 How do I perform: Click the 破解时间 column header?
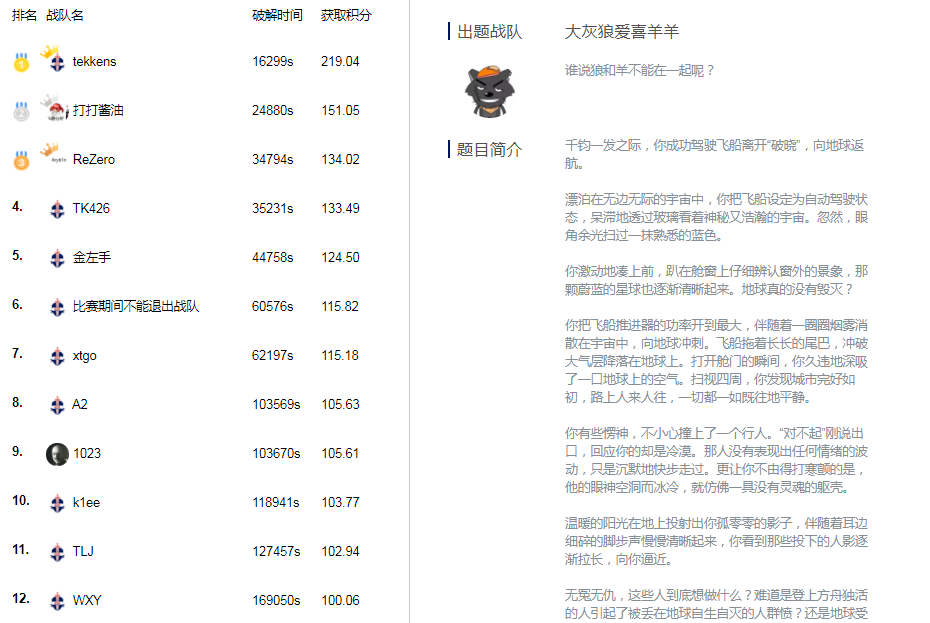(277, 15)
